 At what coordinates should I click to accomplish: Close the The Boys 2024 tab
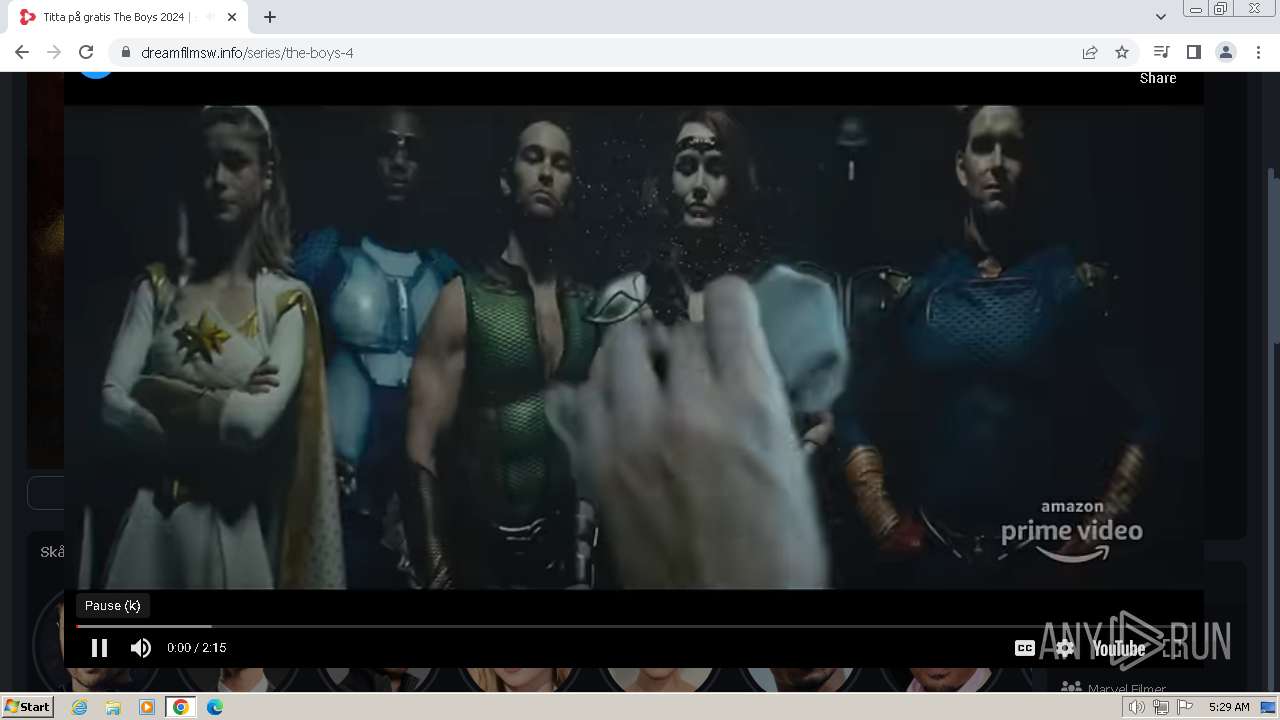[x=231, y=17]
